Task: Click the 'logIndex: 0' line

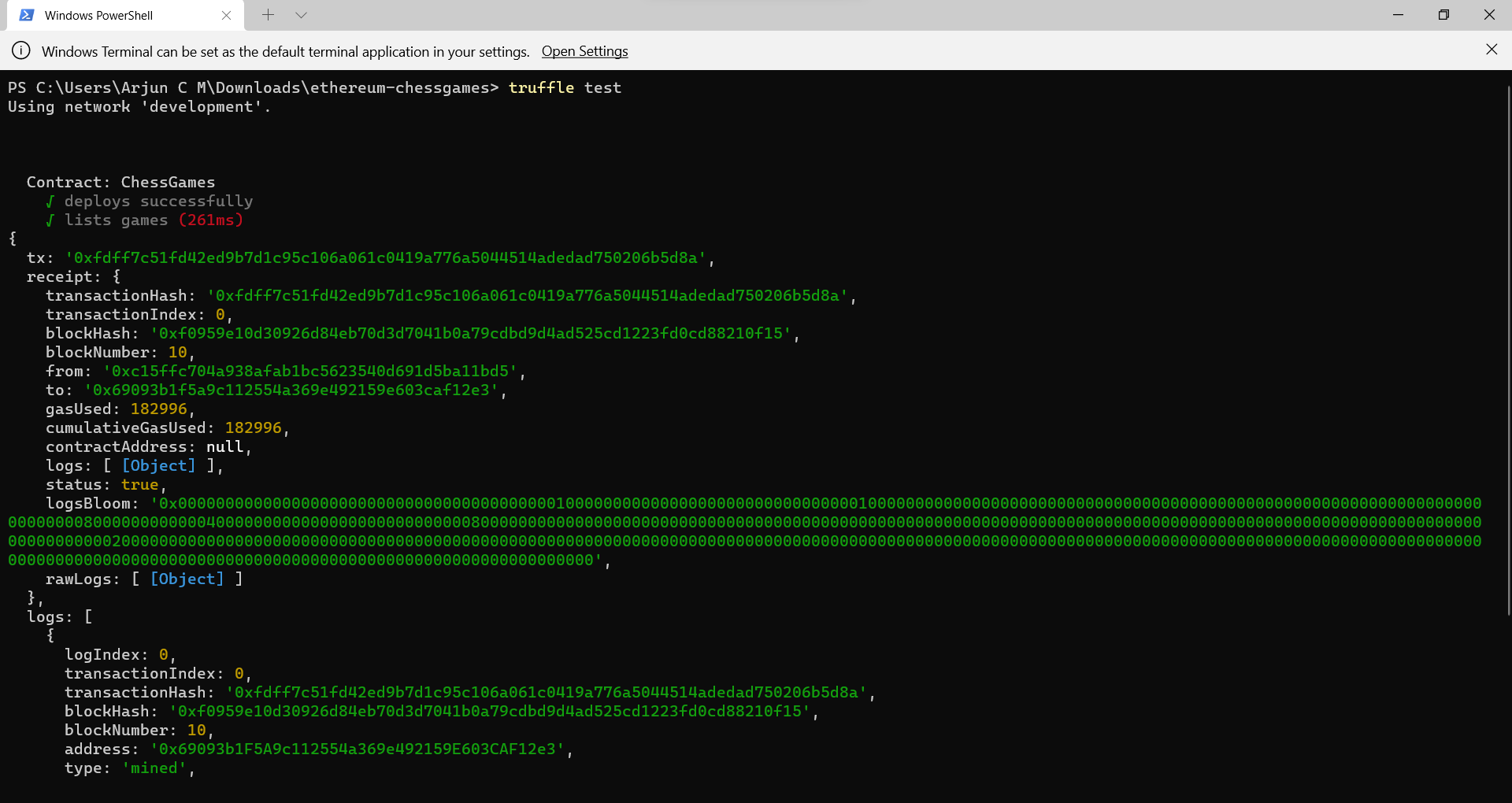Action: (x=120, y=654)
